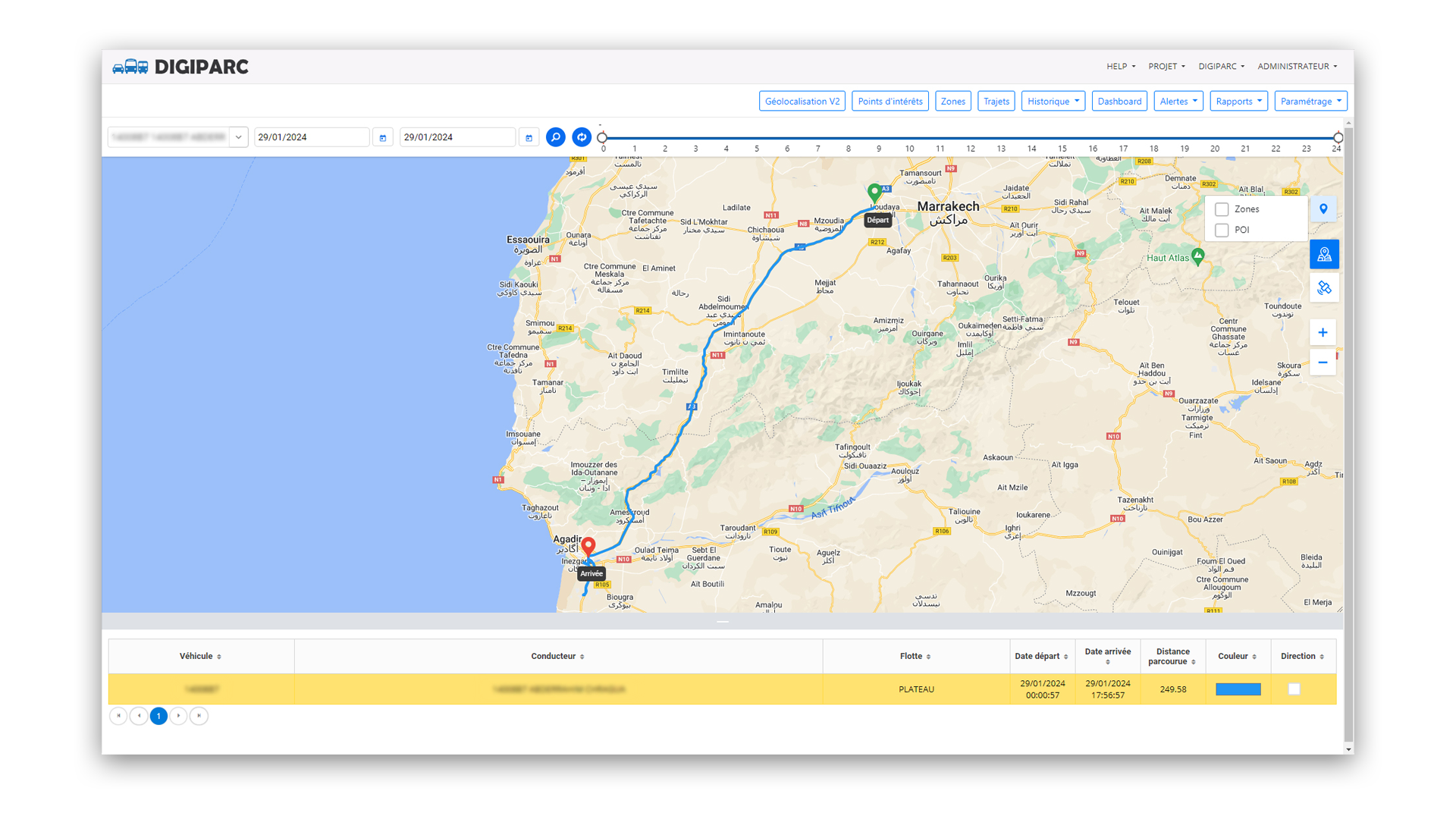Click Essaouira label on the map

click(x=528, y=240)
